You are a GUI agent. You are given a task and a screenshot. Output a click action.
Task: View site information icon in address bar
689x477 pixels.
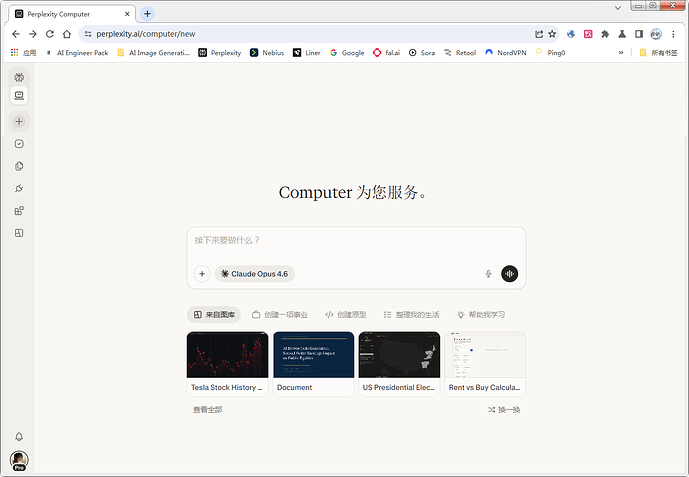point(88,34)
